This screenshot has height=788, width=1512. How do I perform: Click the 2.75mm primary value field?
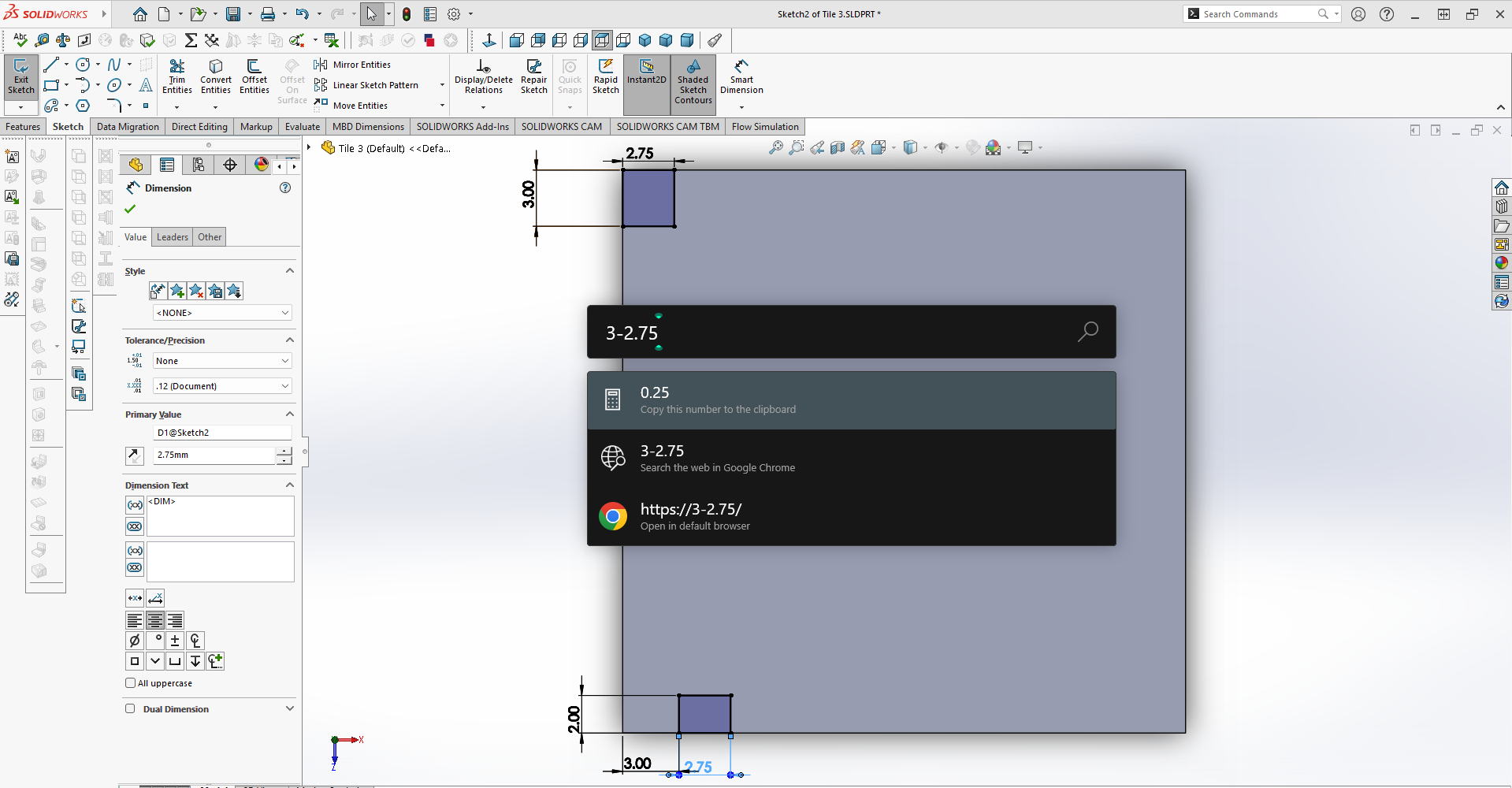point(214,455)
